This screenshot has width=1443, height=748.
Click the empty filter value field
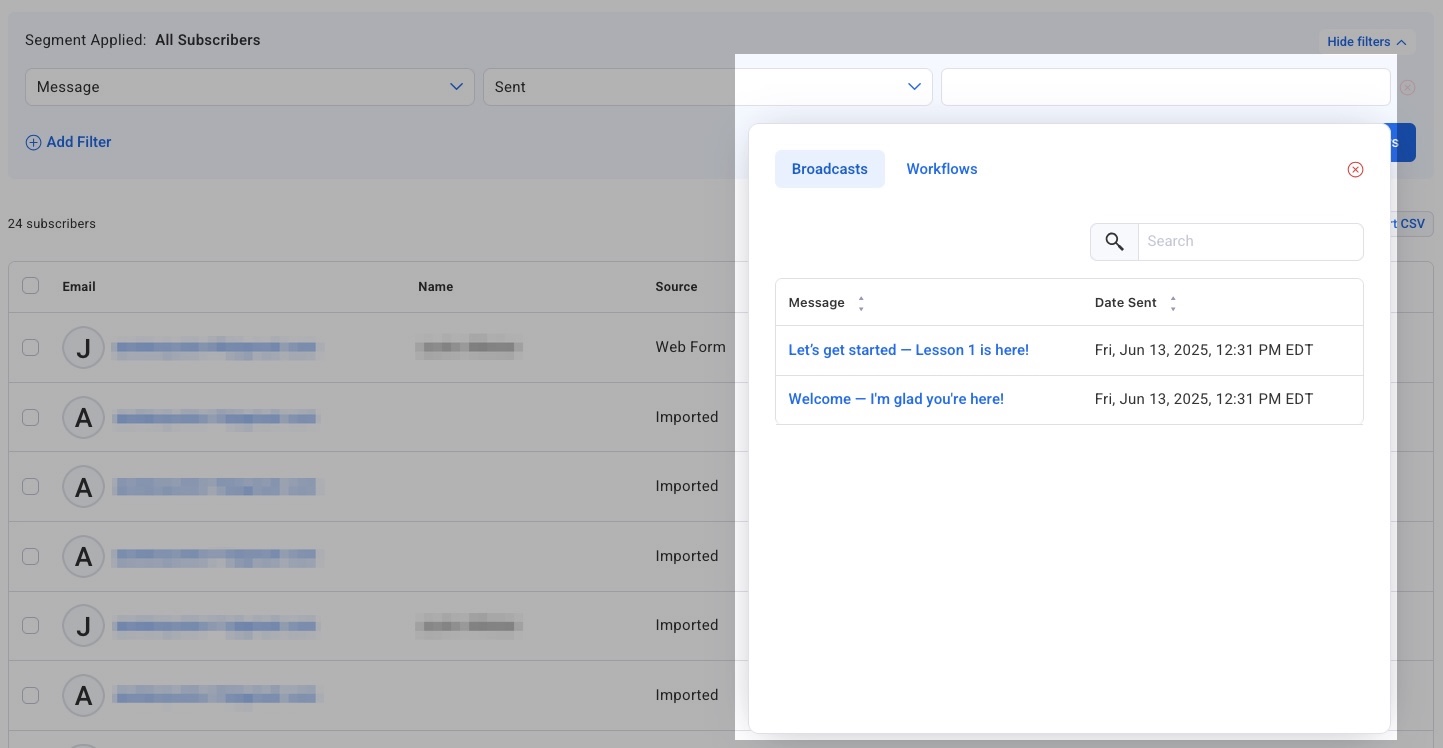pos(1165,87)
